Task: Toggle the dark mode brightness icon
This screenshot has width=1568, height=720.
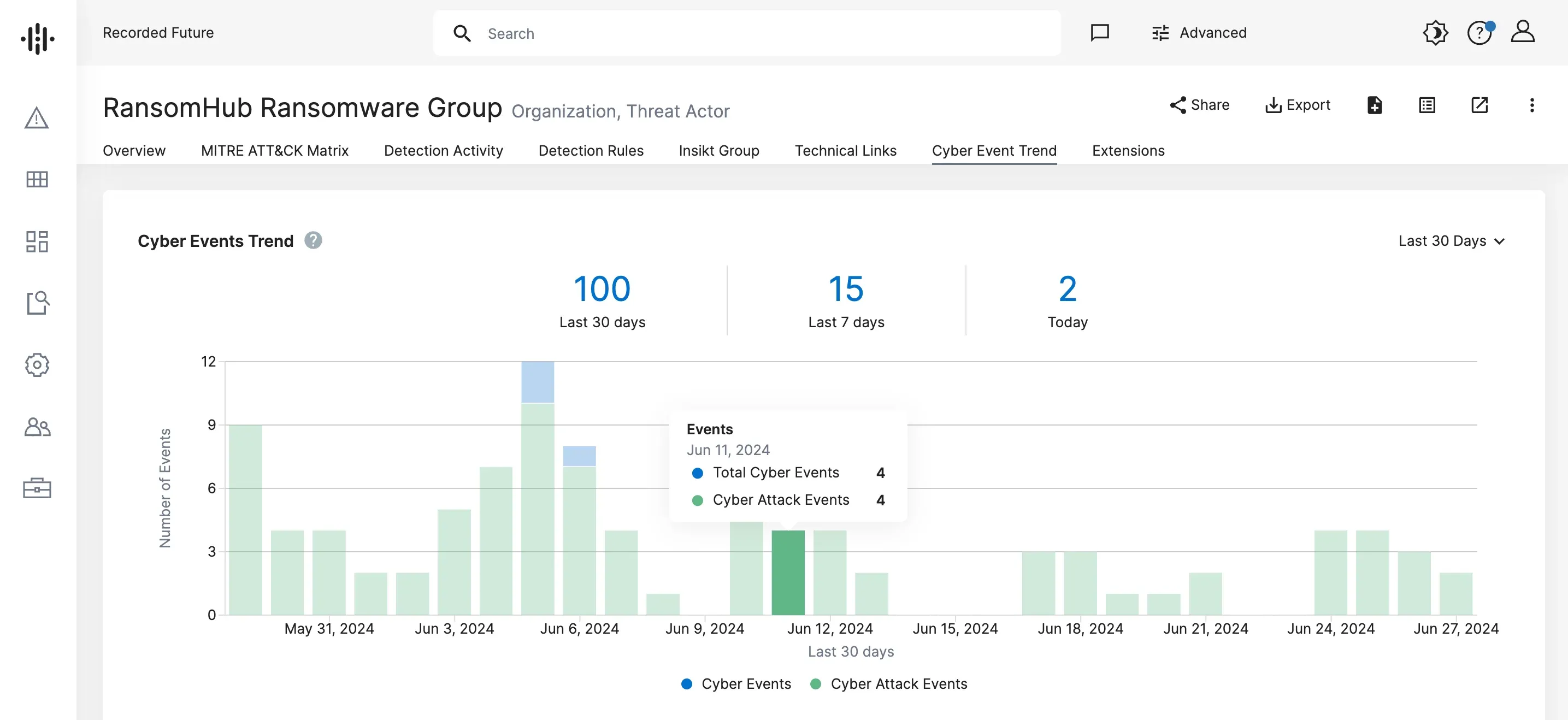Action: [1435, 33]
